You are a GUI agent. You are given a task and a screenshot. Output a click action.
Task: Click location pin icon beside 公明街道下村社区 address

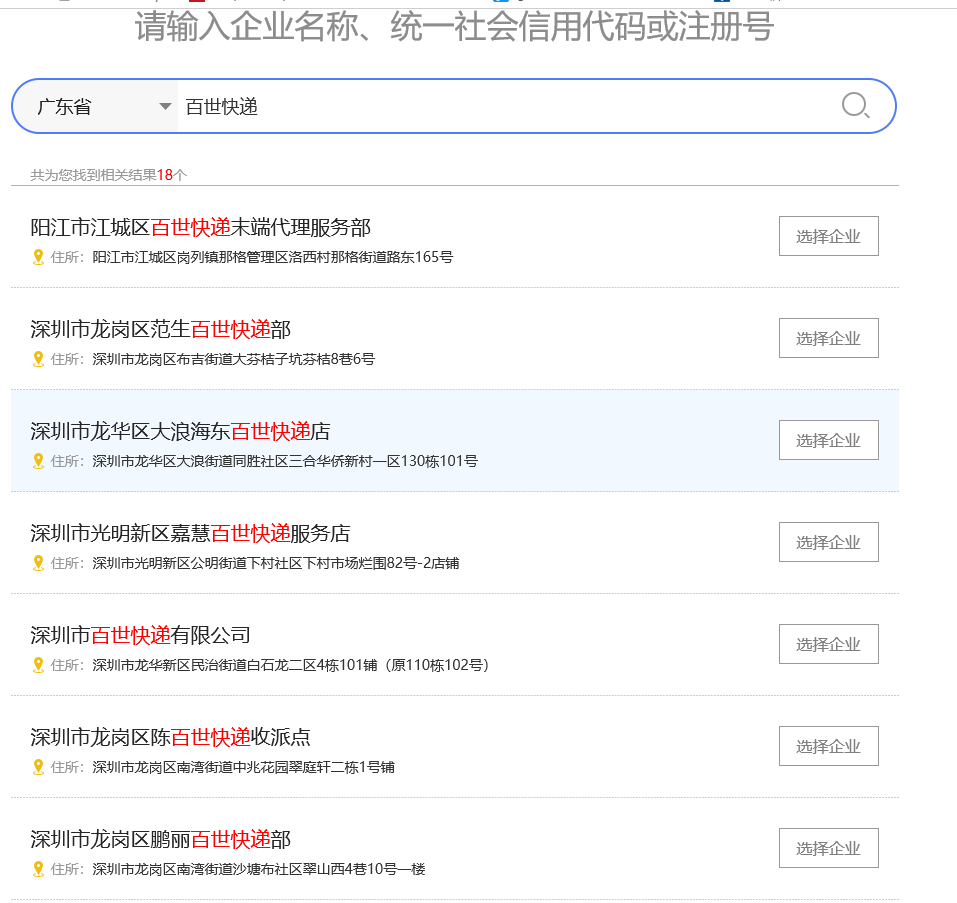[38, 563]
